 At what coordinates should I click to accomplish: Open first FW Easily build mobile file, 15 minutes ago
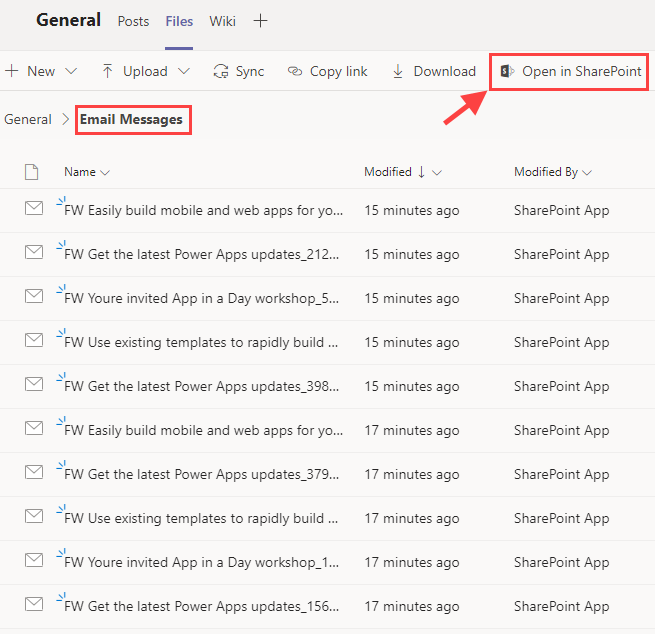203,210
